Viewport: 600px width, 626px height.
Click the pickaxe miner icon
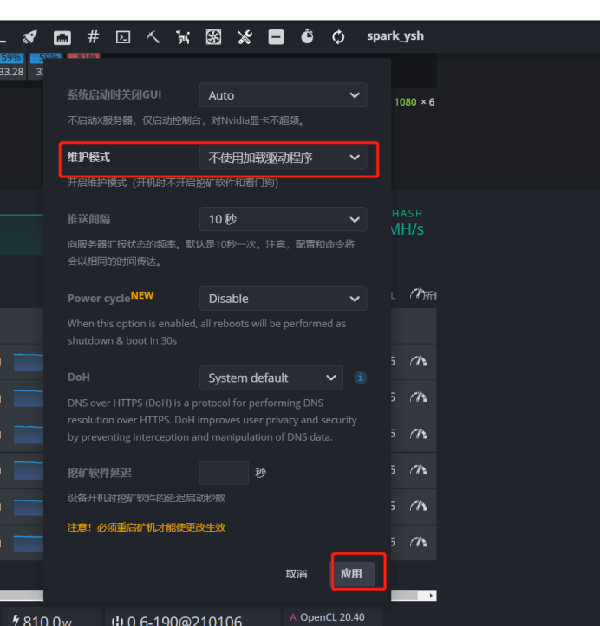(x=153, y=37)
